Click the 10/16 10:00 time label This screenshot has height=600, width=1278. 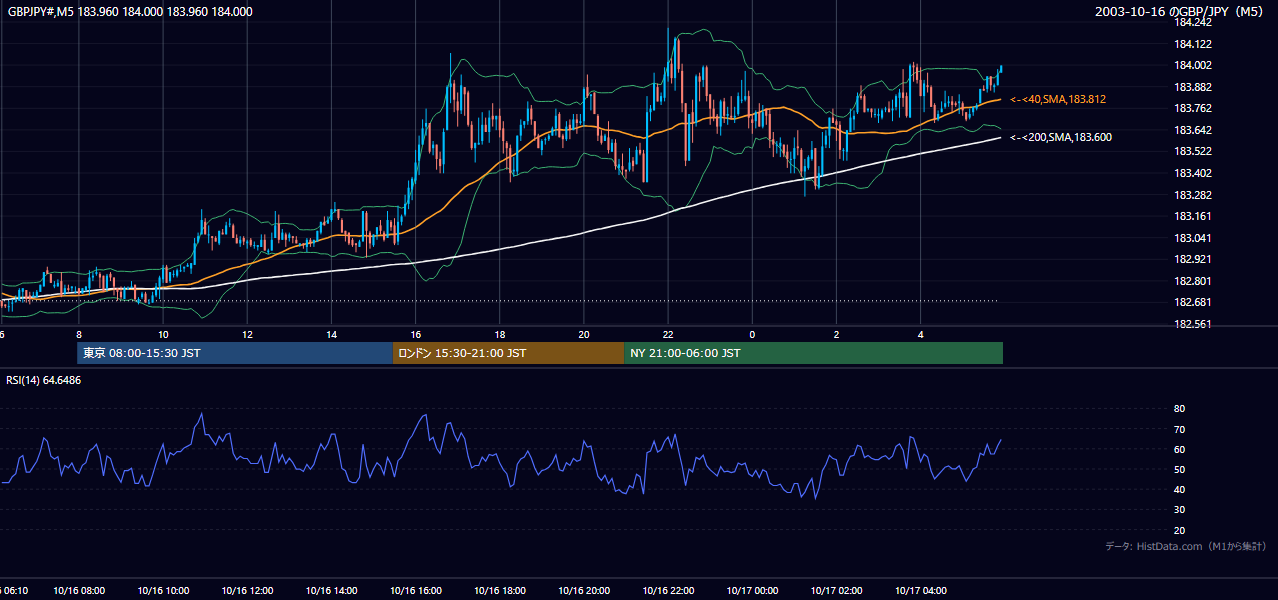163,591
